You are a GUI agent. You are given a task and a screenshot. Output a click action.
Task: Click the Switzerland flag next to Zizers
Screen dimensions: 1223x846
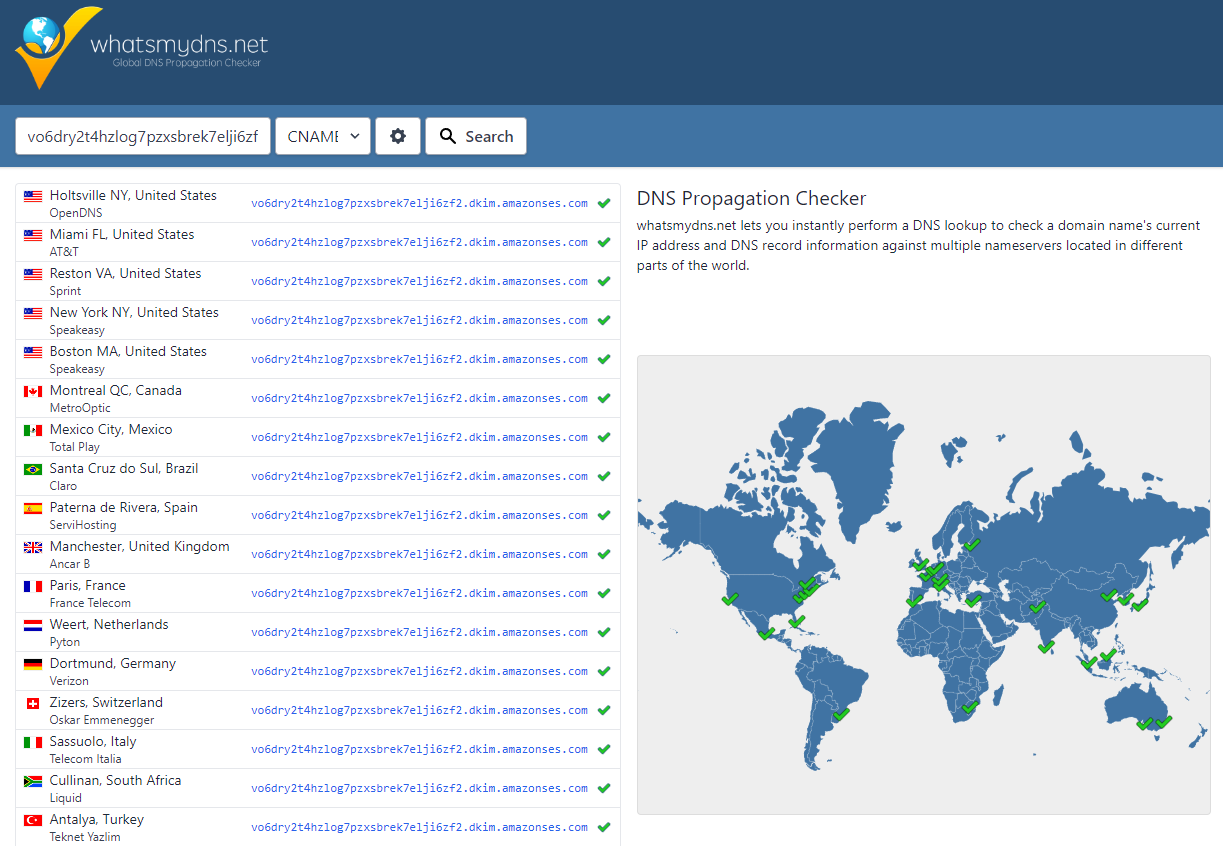coord(33,703)
